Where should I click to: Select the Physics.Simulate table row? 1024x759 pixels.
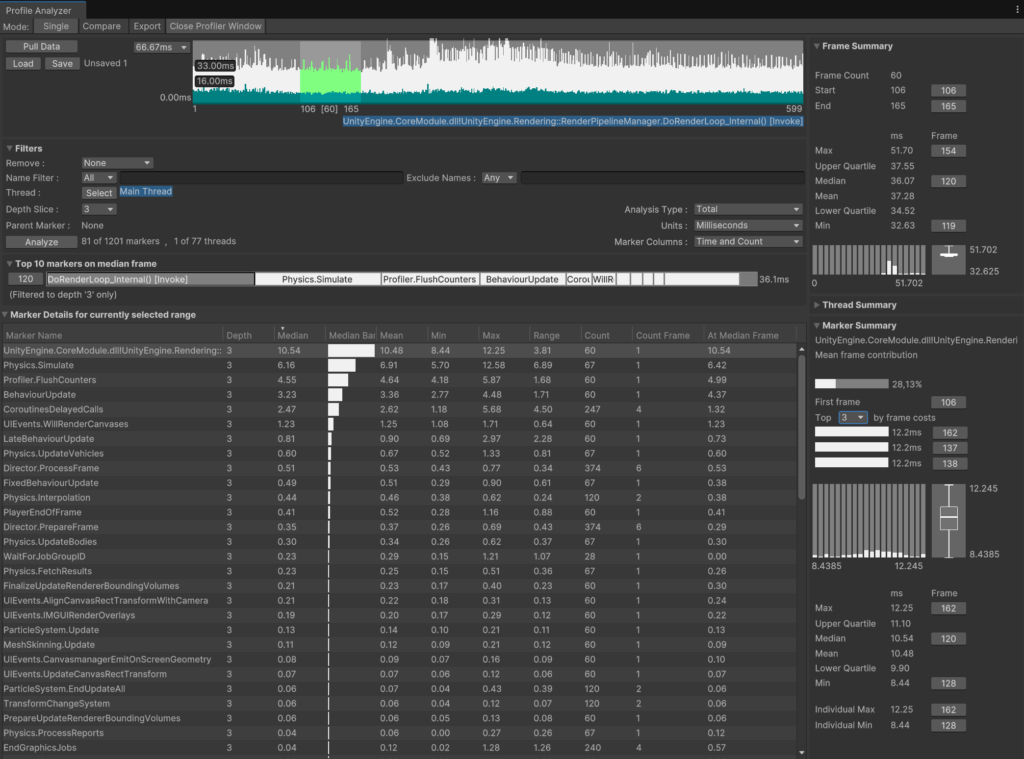[x=399, y=365]
